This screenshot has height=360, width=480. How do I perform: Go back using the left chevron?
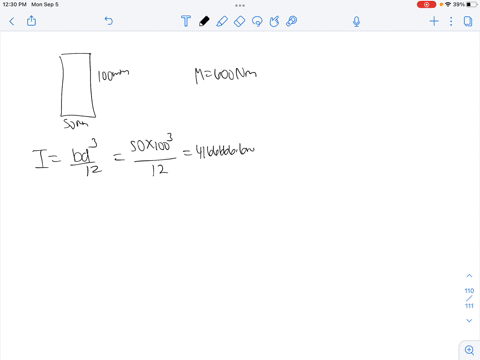pos(12,22)
